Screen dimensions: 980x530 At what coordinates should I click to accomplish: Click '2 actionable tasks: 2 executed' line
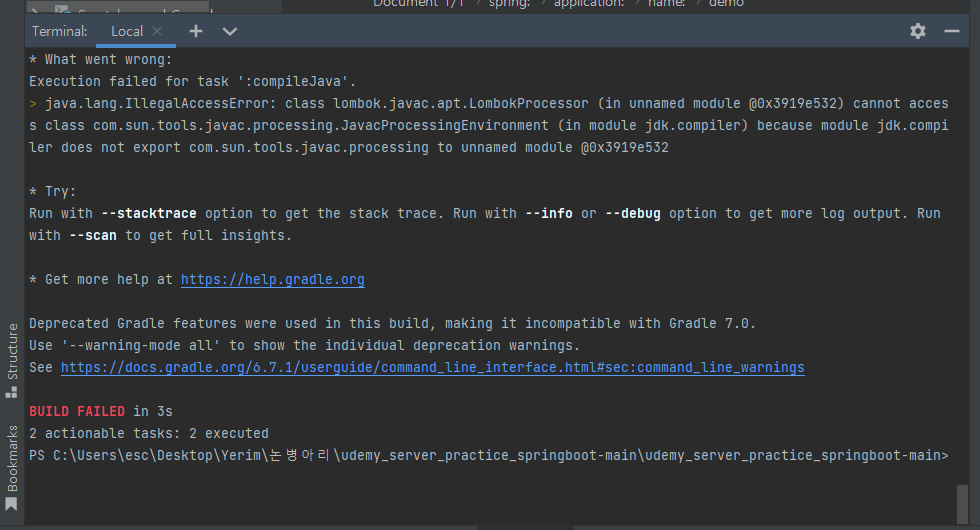tap(149, 434)
